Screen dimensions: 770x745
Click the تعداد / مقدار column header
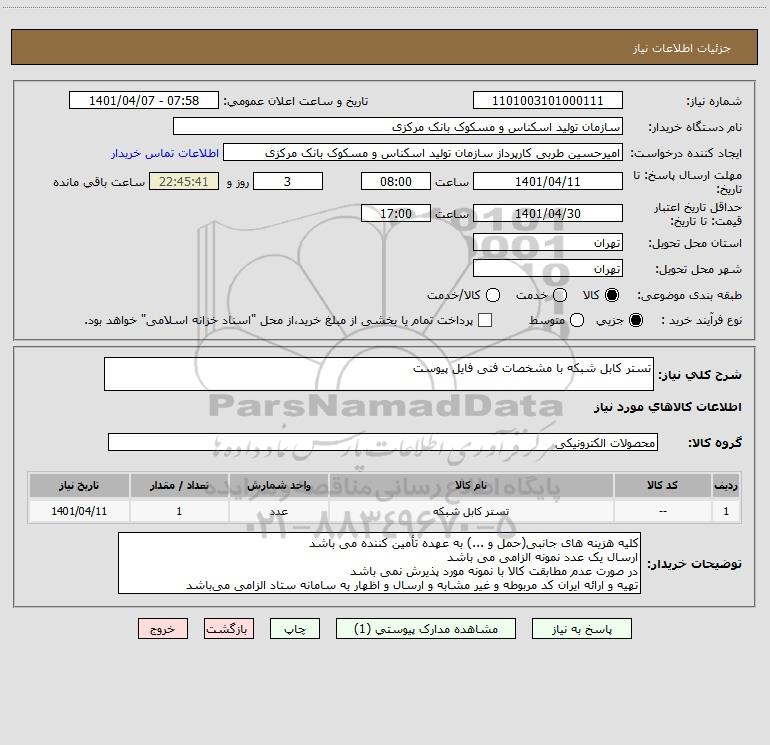point(179,485)
